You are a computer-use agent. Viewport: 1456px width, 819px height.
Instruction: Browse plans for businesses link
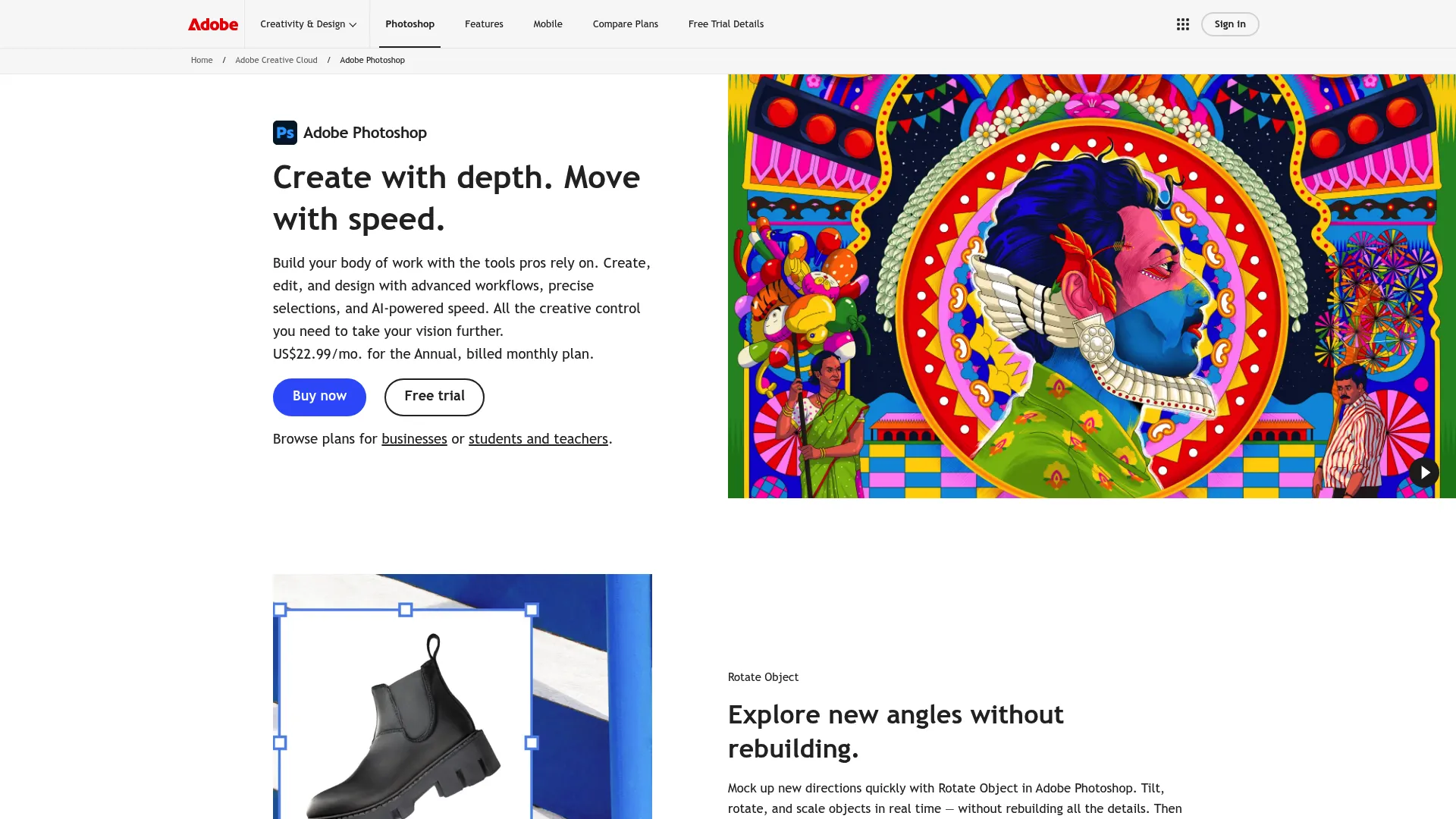[x=414, y=439]
